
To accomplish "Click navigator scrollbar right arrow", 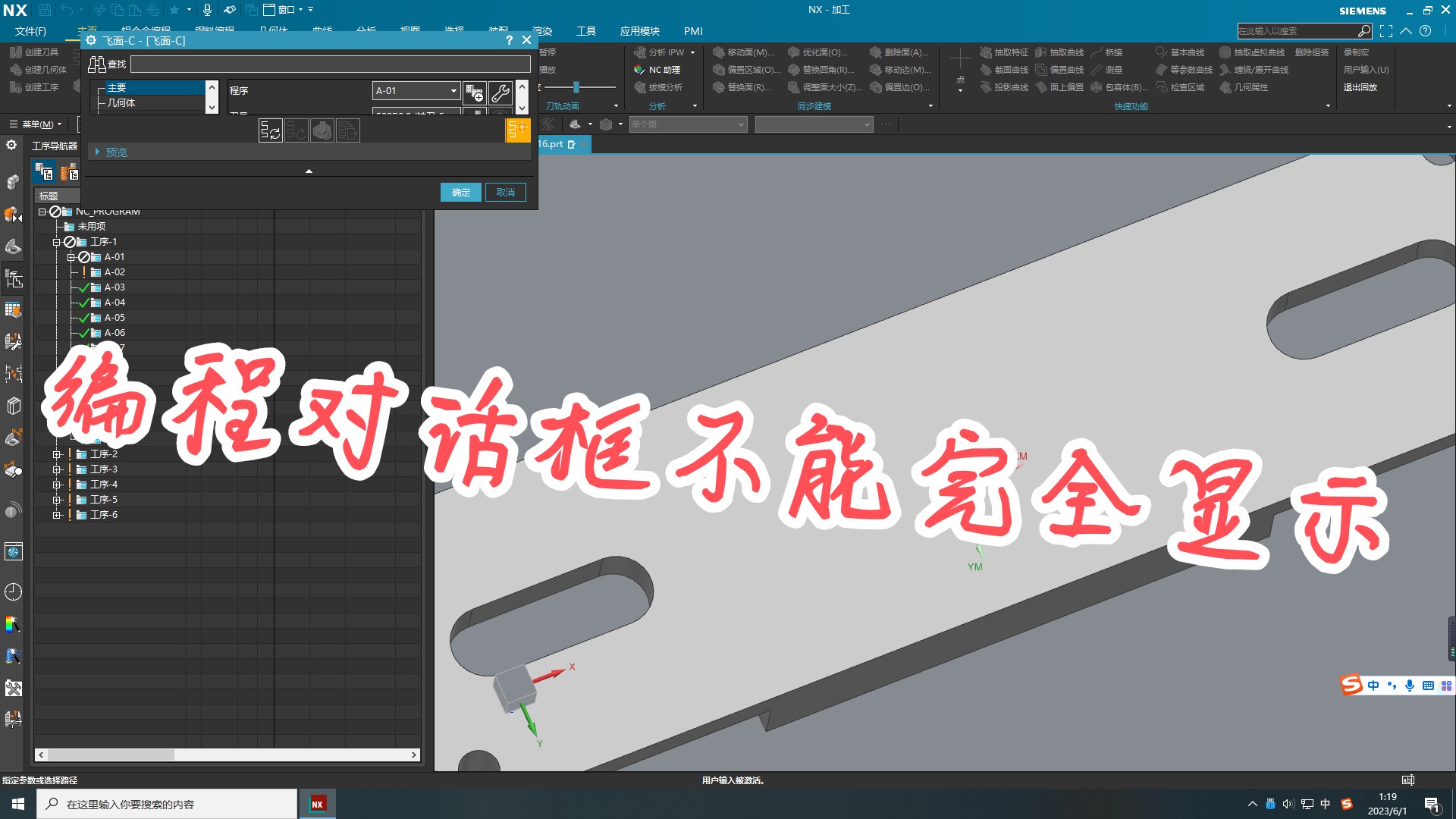I will pyautogui.click(x=414, y=755).
